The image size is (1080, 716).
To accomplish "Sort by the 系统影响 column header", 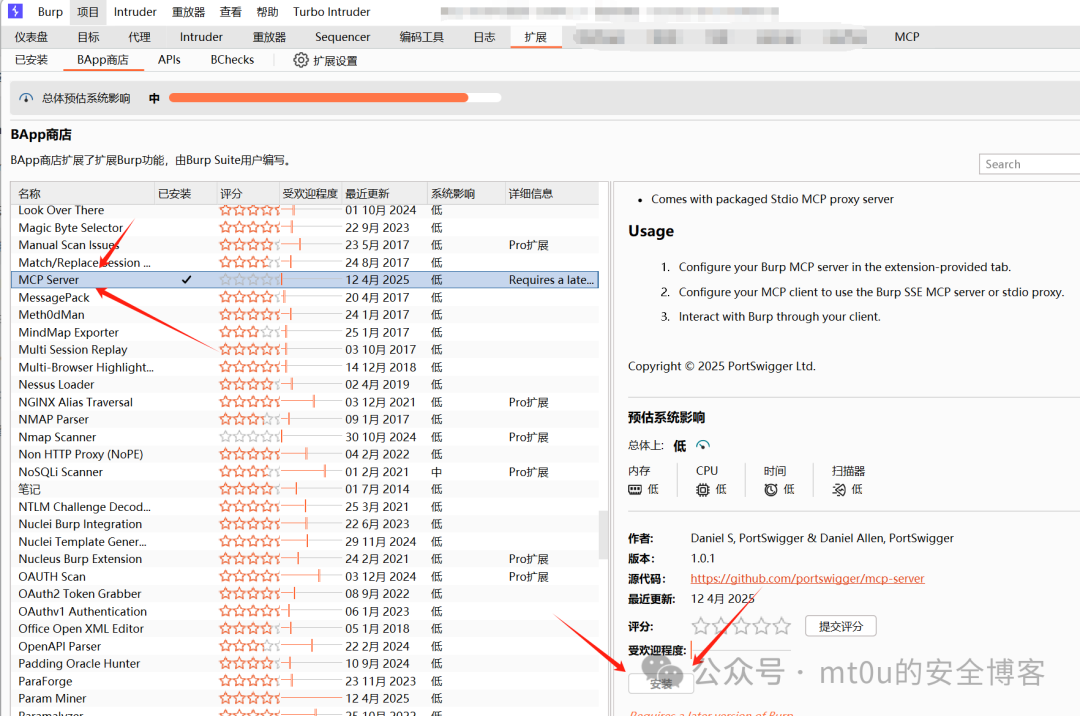I will click(466, 193).
